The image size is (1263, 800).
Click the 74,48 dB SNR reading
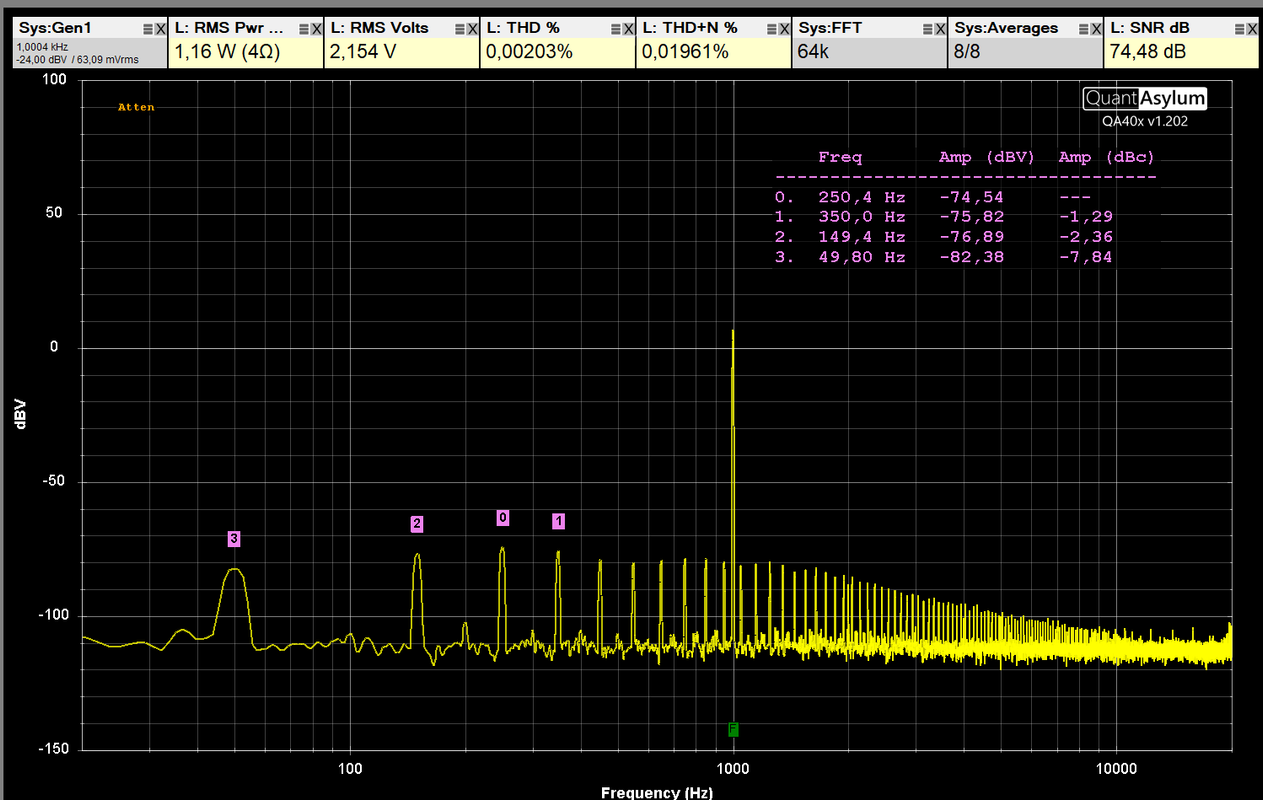[1148, 51]
